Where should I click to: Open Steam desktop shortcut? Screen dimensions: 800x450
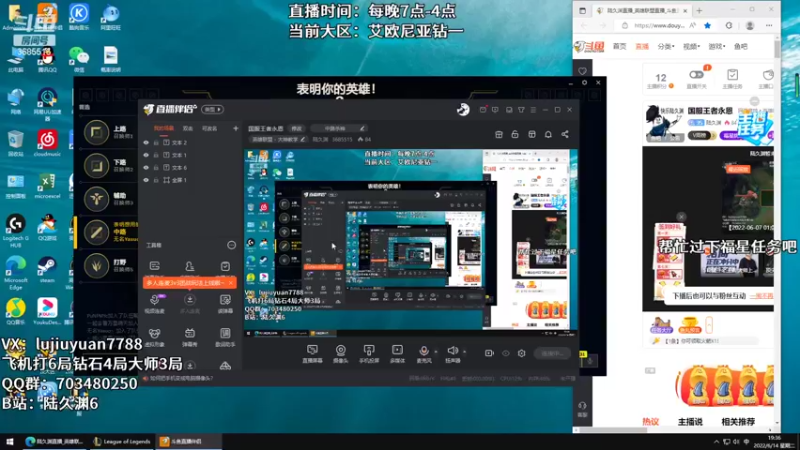point(47,269)
